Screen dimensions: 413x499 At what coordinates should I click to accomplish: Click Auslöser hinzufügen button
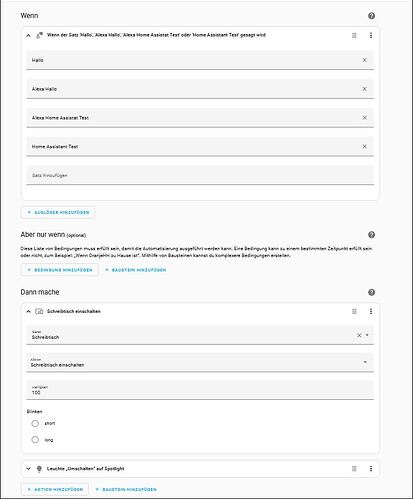58,212
